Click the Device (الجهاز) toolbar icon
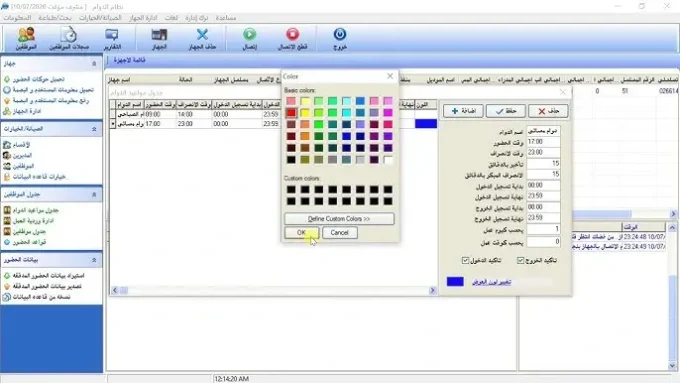This screenshot has height=383, width=680. coord(159,38)
